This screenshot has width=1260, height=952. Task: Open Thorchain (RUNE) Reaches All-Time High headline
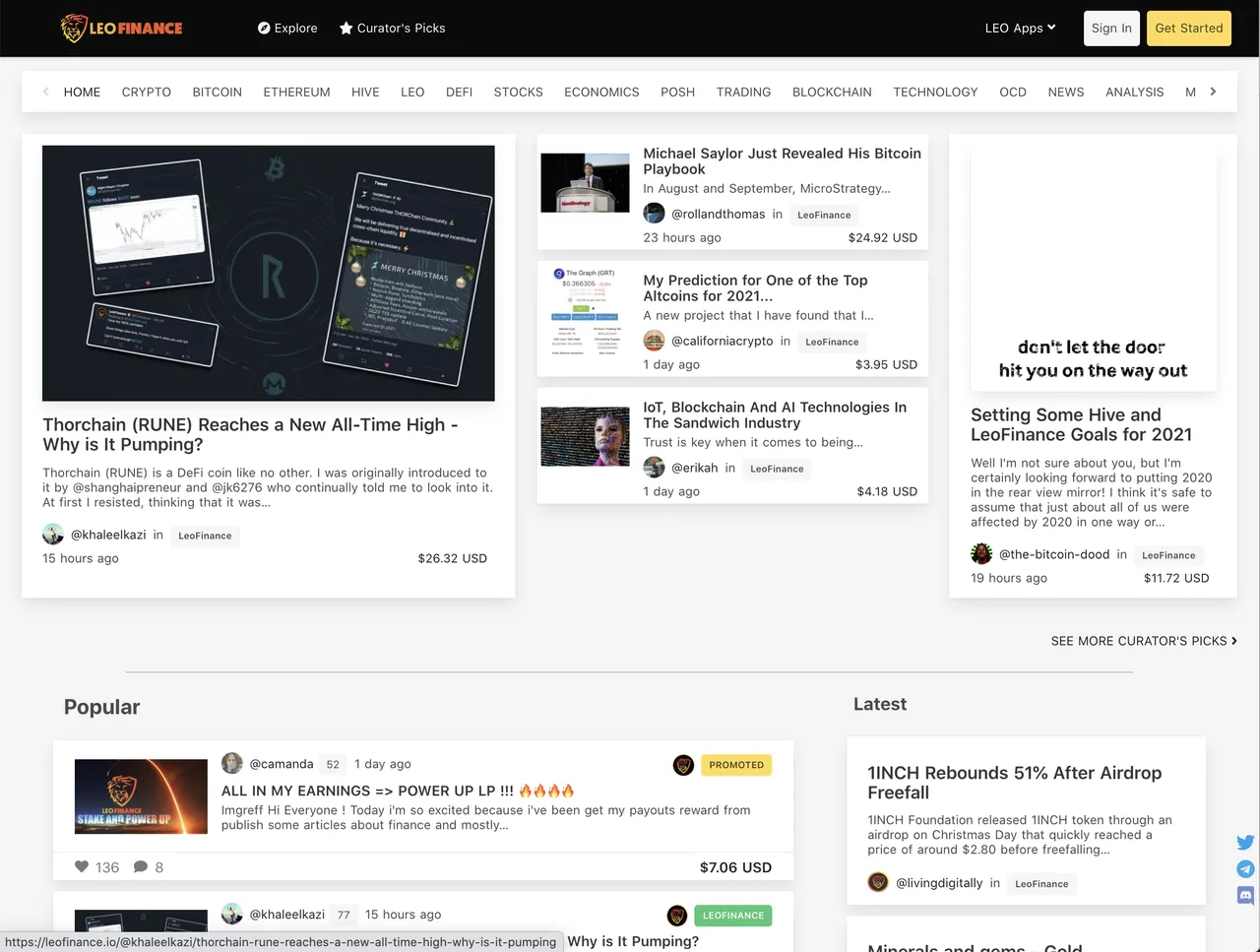[x=250, y=434]
